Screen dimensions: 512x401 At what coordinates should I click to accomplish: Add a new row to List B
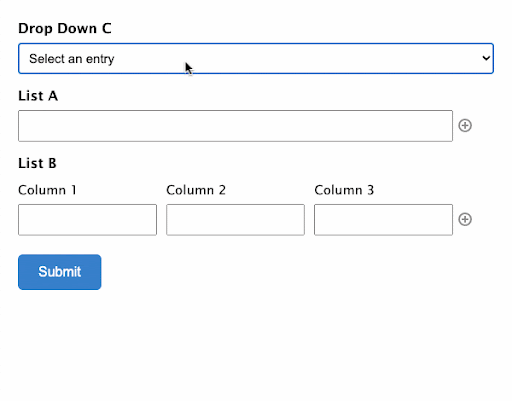[465, 219]
